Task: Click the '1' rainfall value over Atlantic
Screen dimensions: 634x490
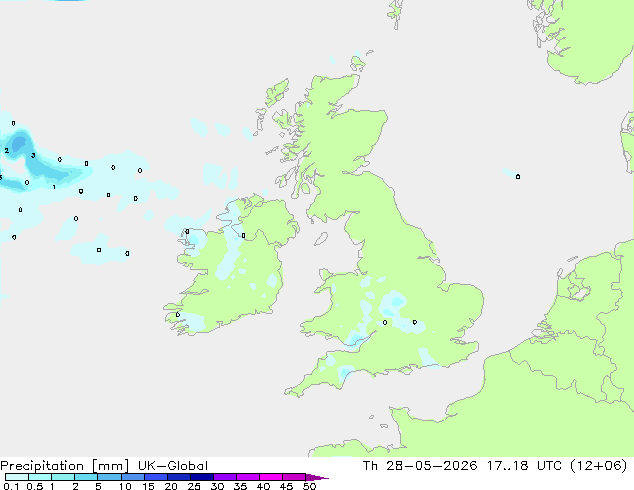Action: click(54, 187)
